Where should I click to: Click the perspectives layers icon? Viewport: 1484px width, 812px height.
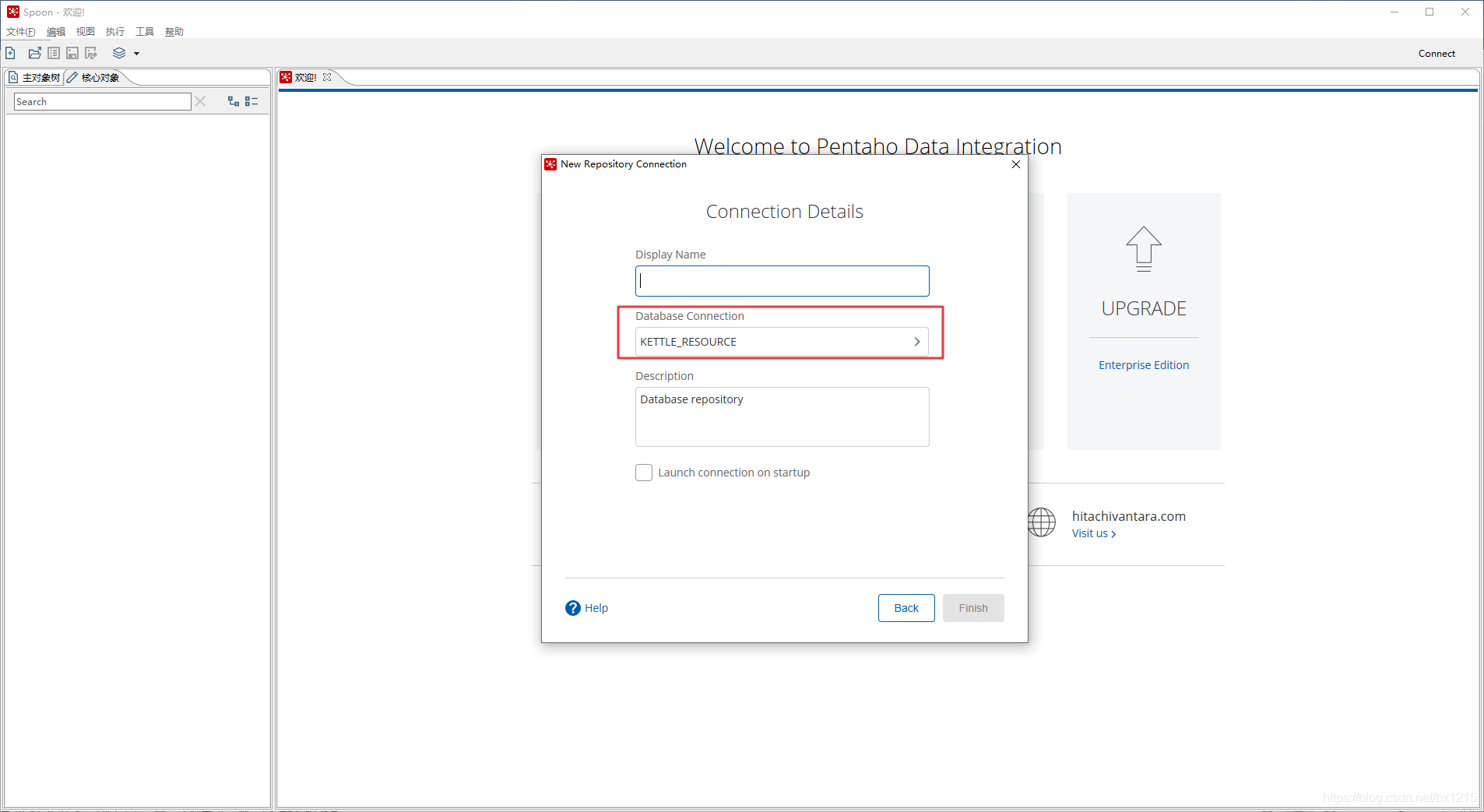coord(119,53)
